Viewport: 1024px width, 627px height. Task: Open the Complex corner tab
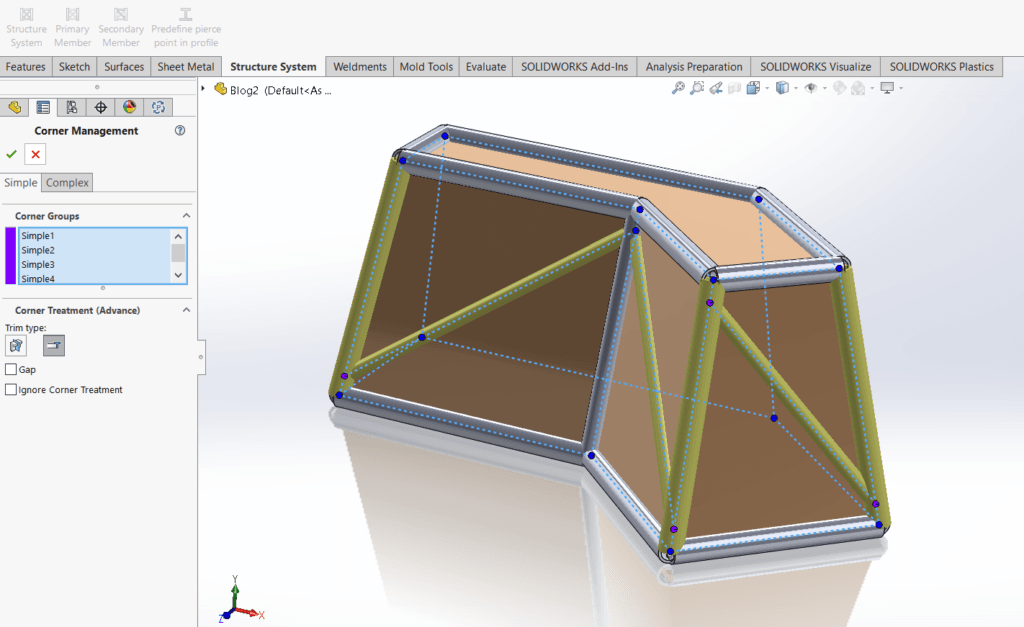tap(68, 182)
